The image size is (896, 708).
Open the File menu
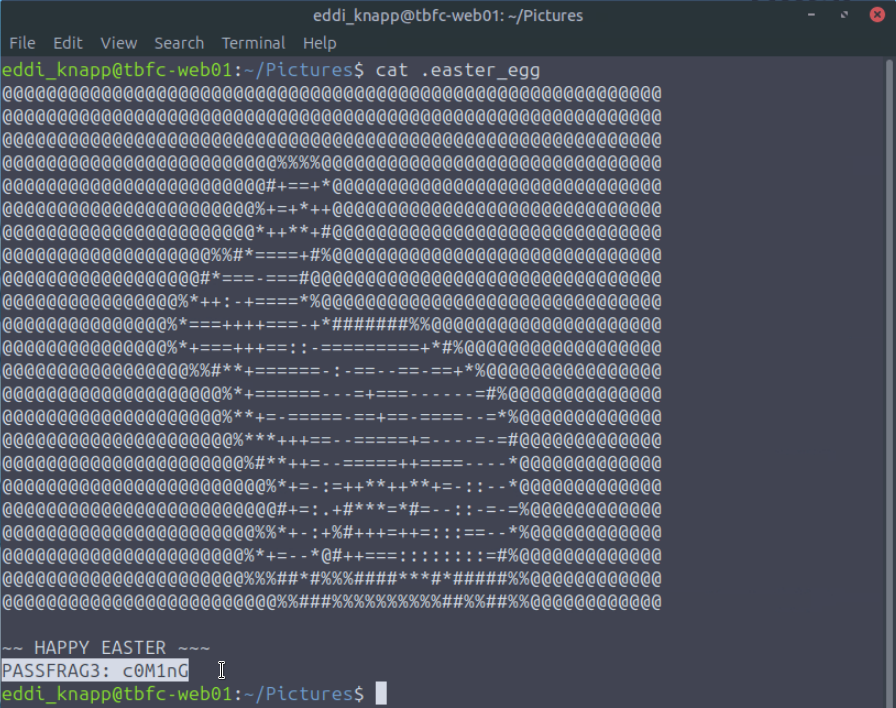(22, 43)
